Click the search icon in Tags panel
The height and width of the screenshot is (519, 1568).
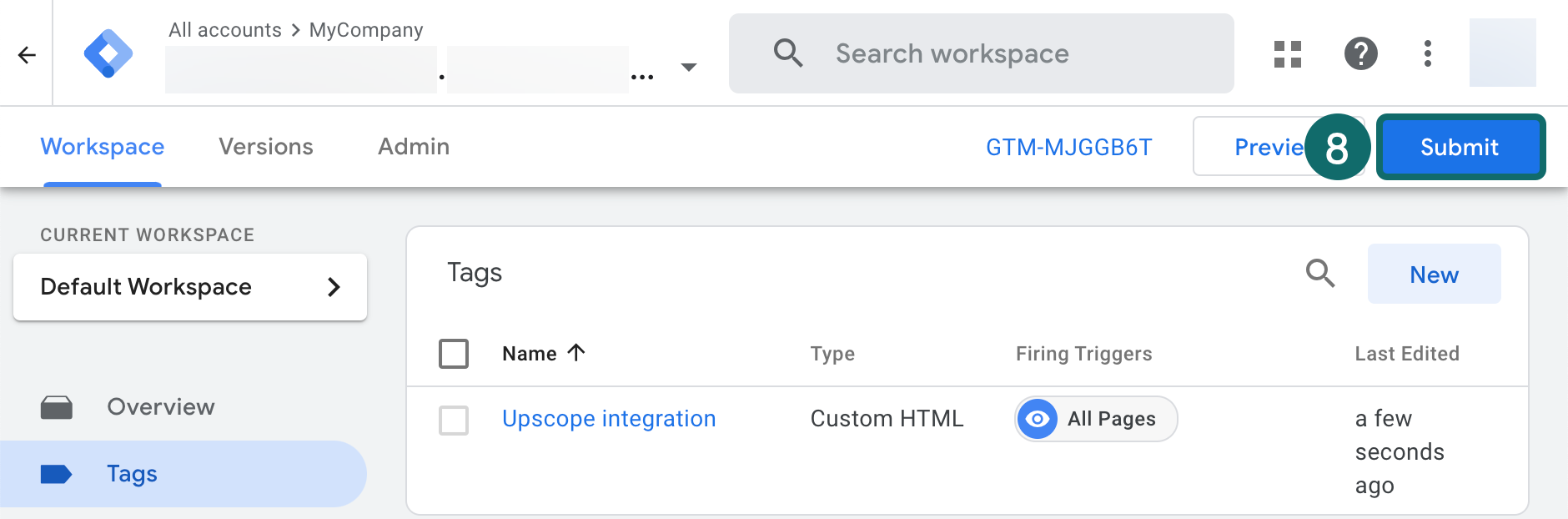[1320, 273]
